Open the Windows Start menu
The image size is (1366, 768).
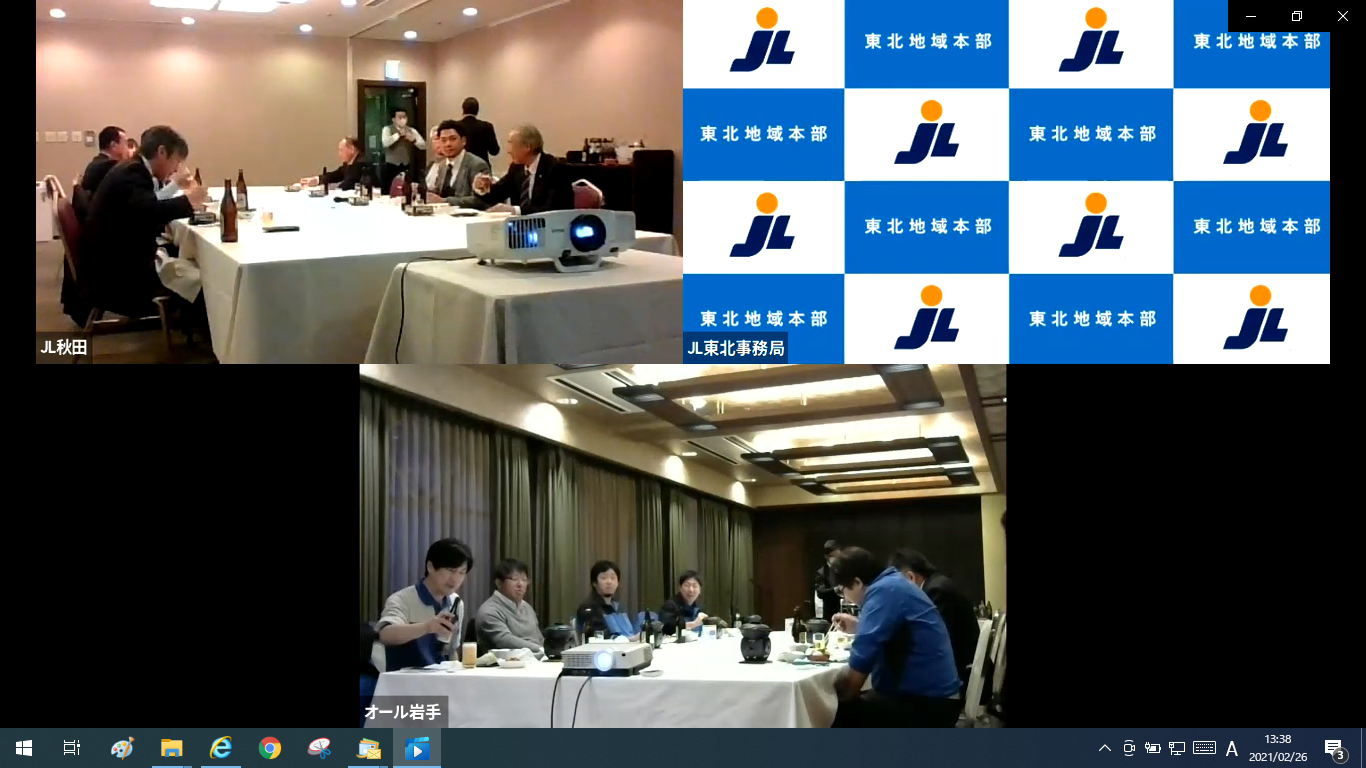(24, 748)
